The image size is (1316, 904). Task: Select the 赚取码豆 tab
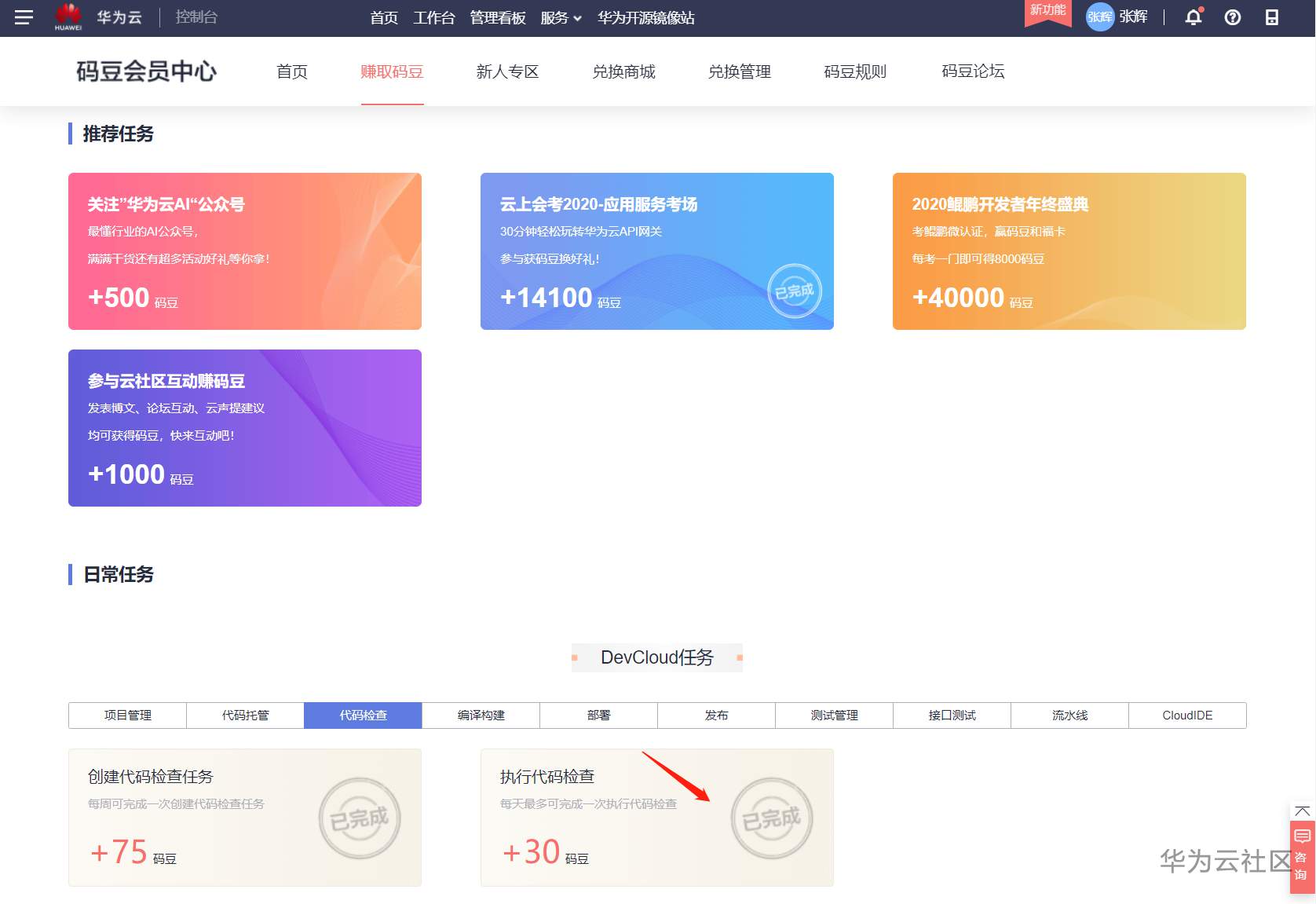point(392,71)
